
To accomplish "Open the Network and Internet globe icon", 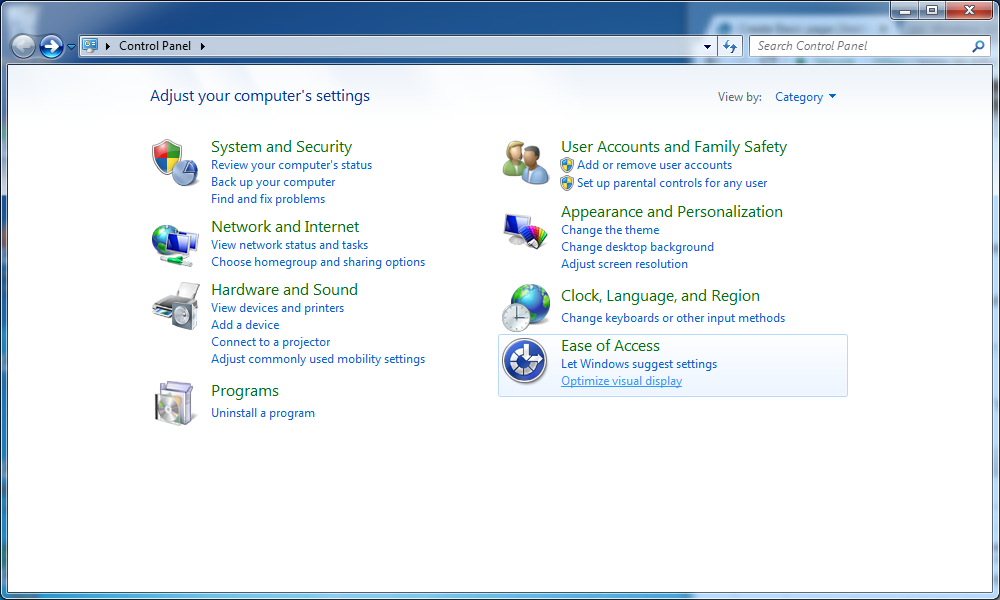I will click(175, 243).
